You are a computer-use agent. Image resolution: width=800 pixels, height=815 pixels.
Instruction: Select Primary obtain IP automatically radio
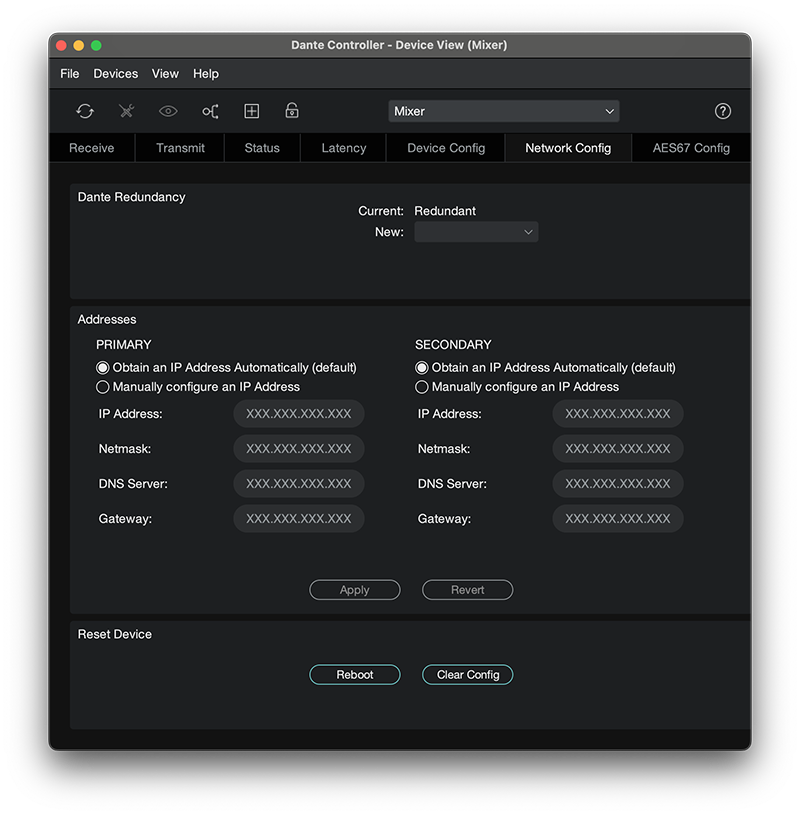[103, 368]
